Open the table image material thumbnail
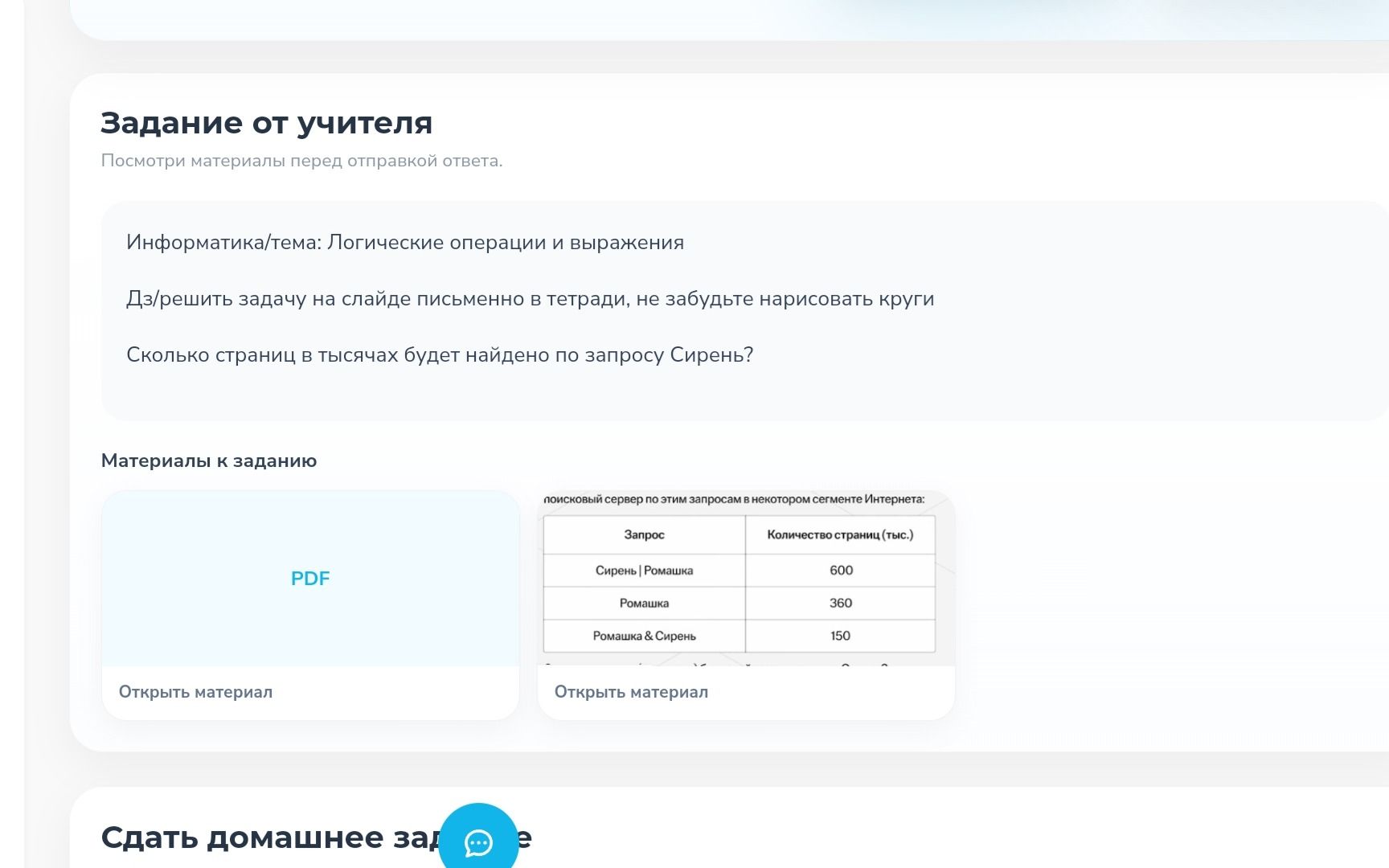 (746, 579)
